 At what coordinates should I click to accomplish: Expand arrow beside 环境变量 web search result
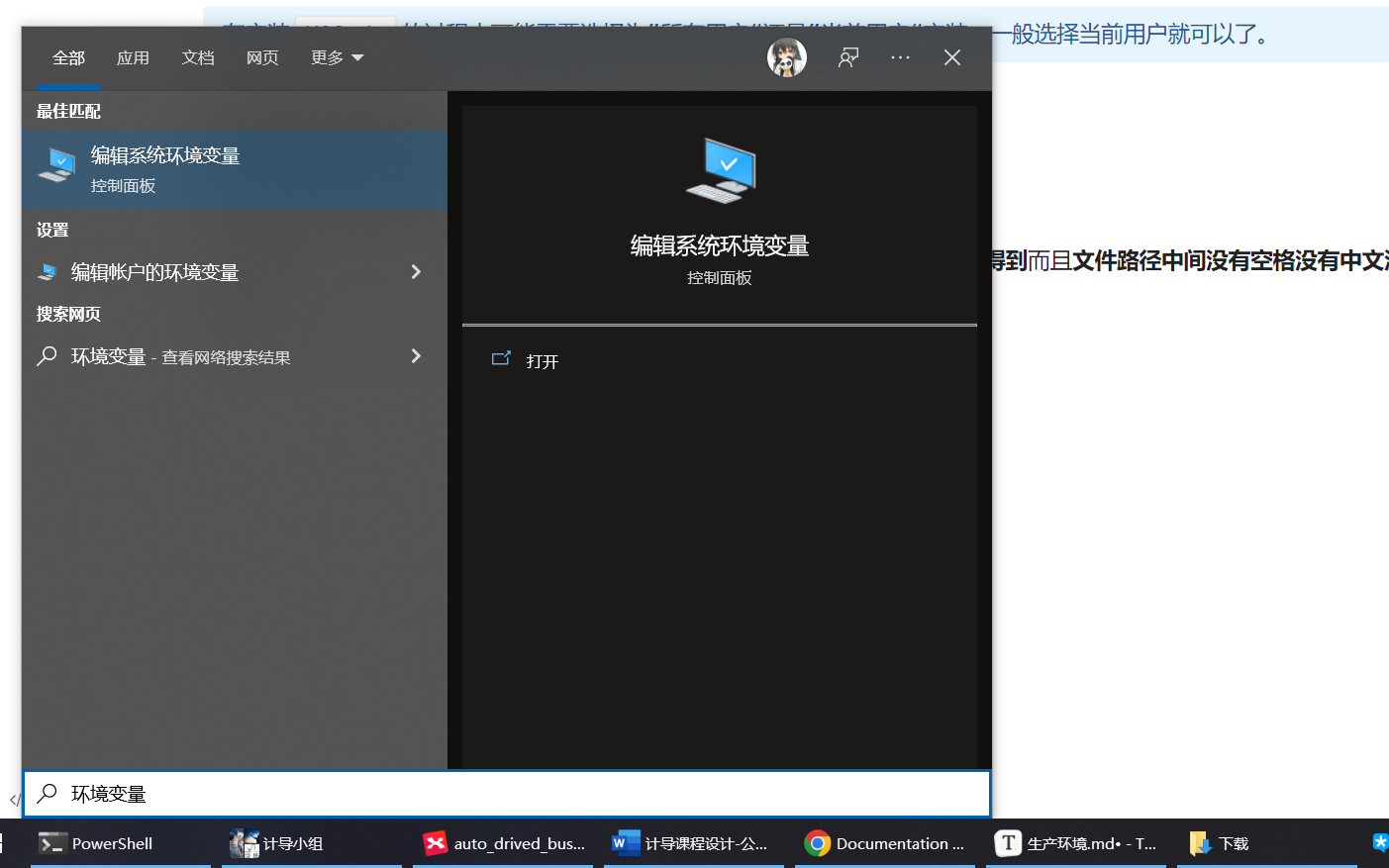(x=416, y=356)
